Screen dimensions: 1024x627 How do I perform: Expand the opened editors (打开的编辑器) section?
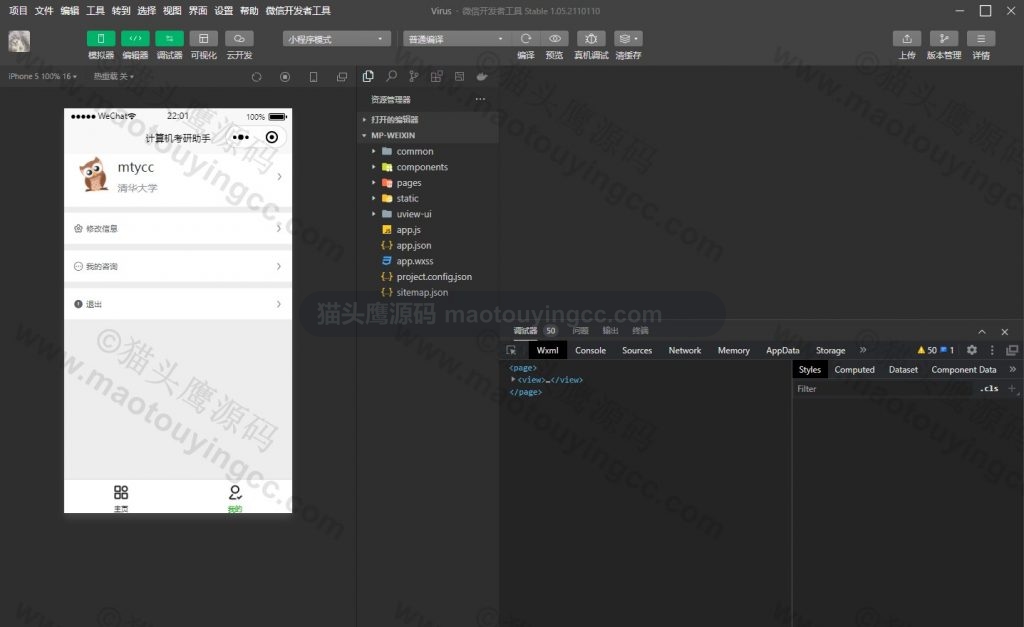428,120
